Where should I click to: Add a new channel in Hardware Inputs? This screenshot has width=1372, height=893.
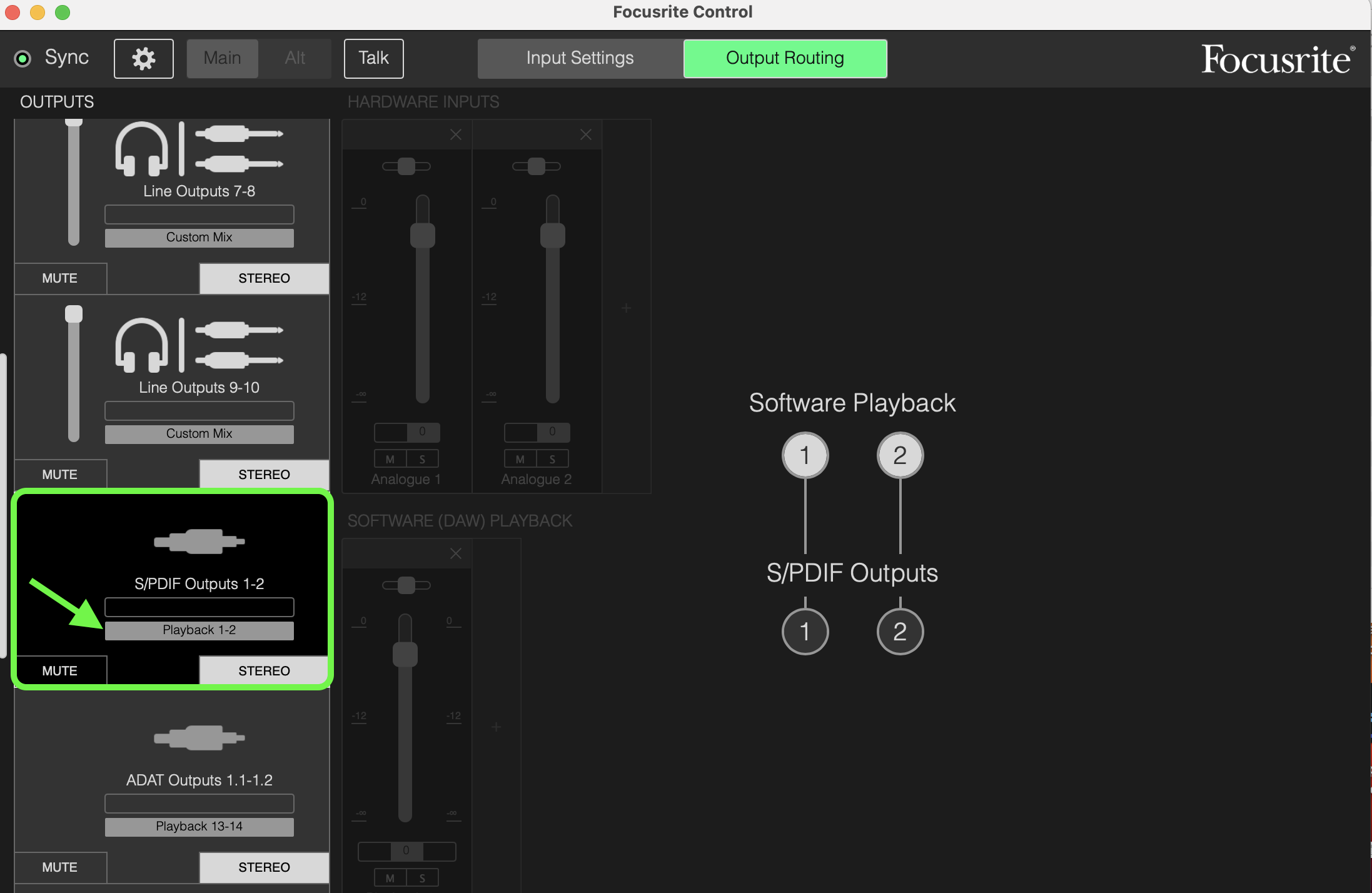[x=626, y=307]
